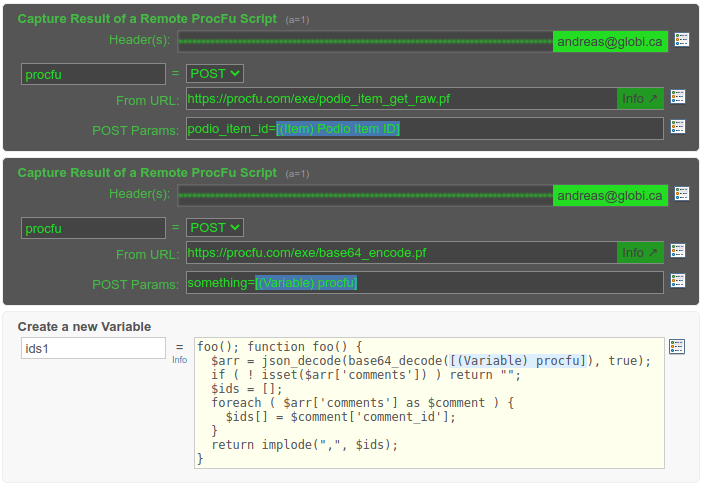Open Info for the podio_item_get_raw.pf script
Viewport: 704px width, 486px height.
(640, 99)
